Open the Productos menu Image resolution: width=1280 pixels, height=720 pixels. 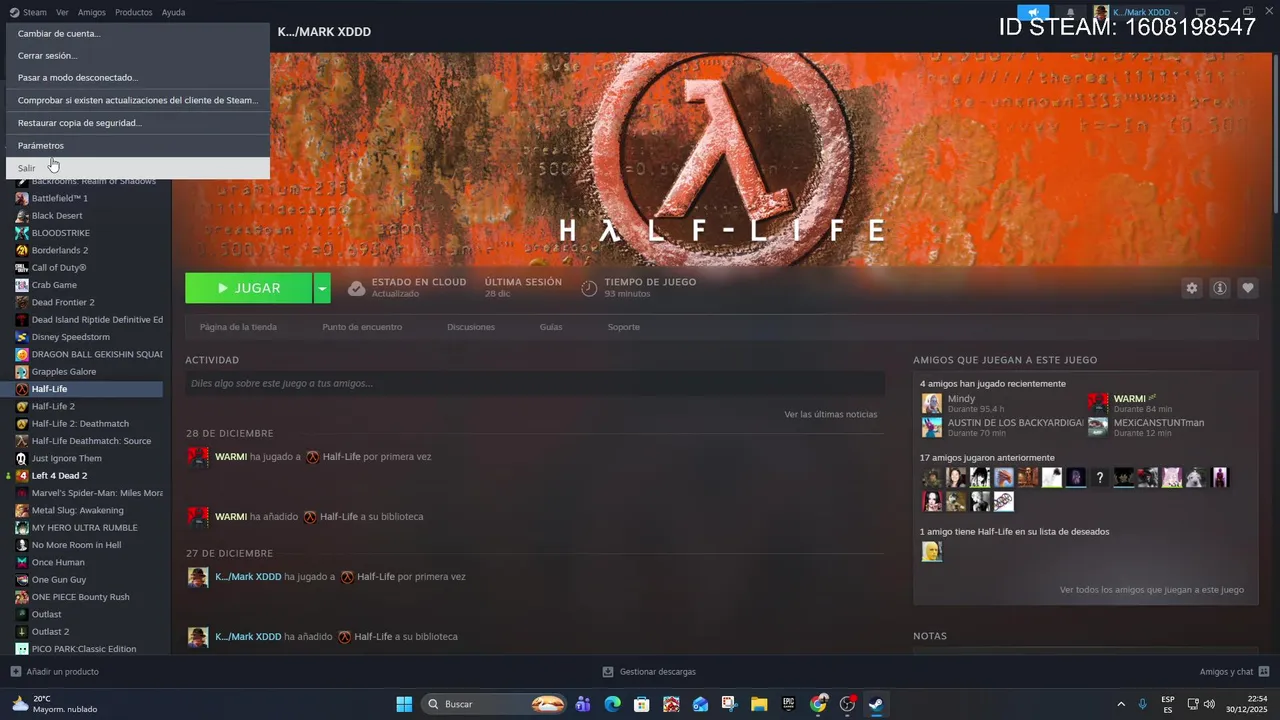pyautogui.click(x=134, y=12)
